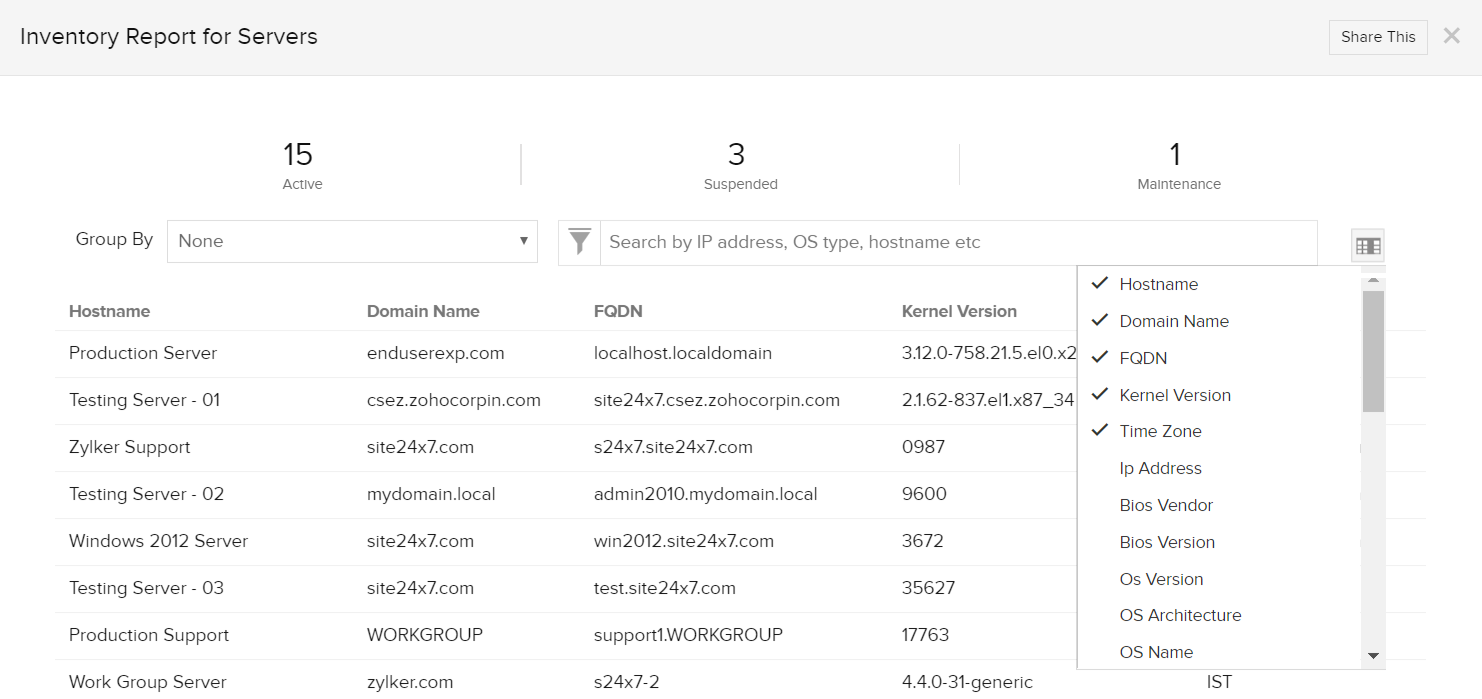
Task: Uncheck the Hostname column
Action: tap(1159, 284)
